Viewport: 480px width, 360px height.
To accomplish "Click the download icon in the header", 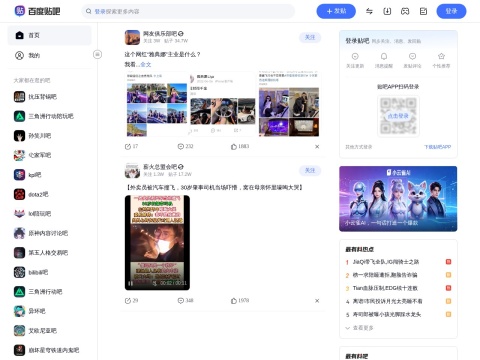I will coord(387,11).
